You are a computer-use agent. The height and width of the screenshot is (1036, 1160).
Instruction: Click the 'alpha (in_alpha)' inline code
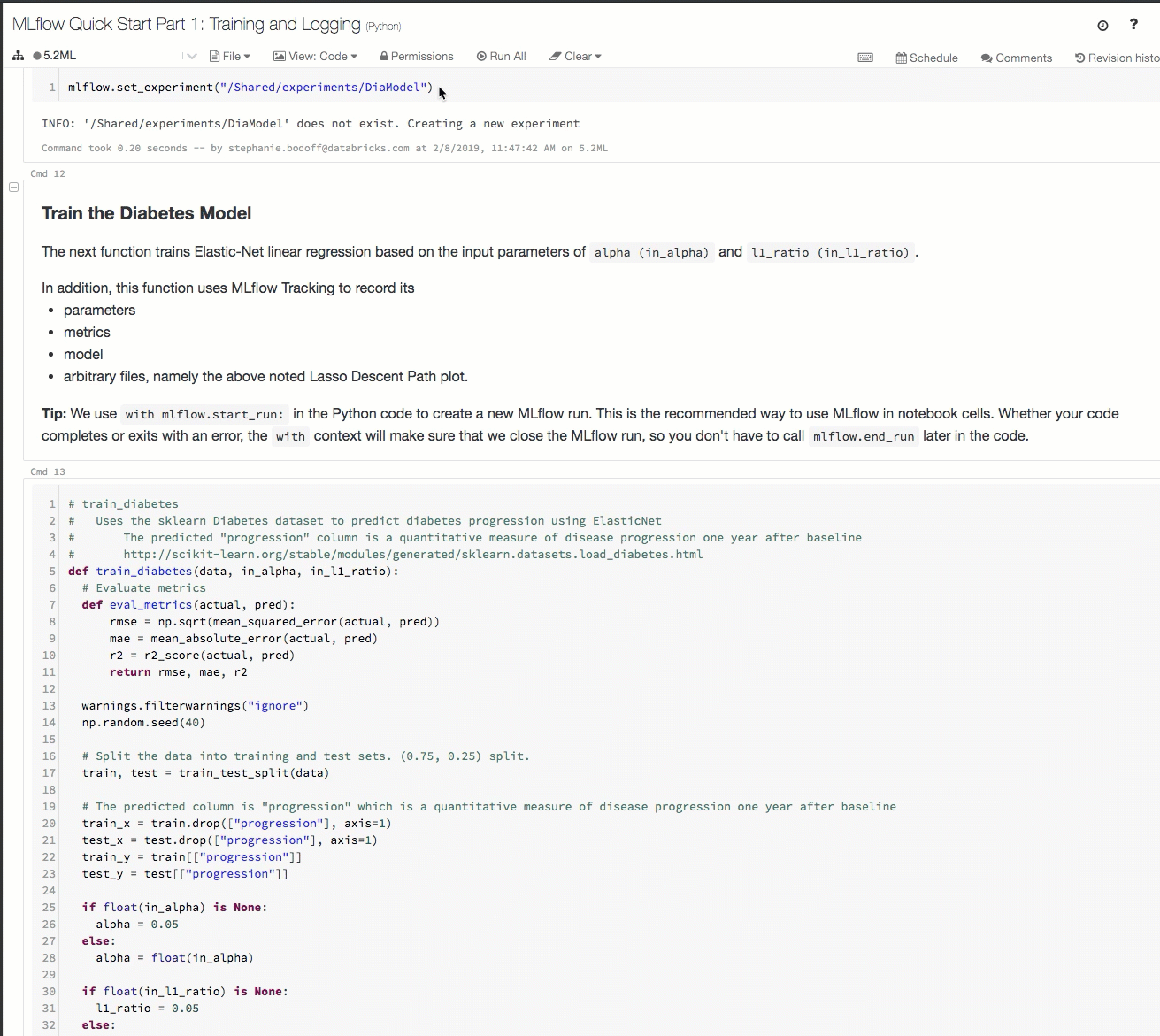tap(652, 252)
